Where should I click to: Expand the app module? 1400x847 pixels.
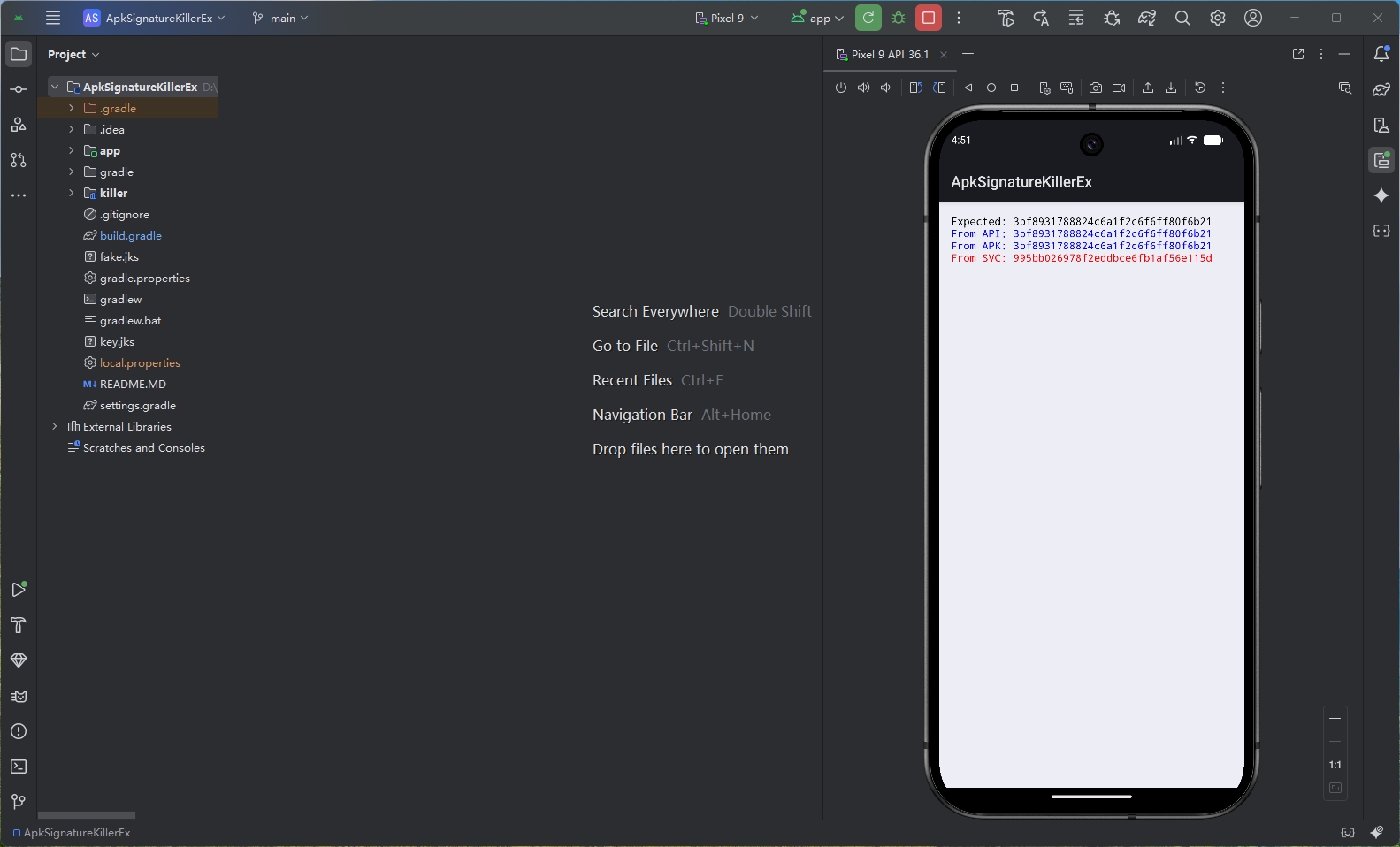[72, 150]
